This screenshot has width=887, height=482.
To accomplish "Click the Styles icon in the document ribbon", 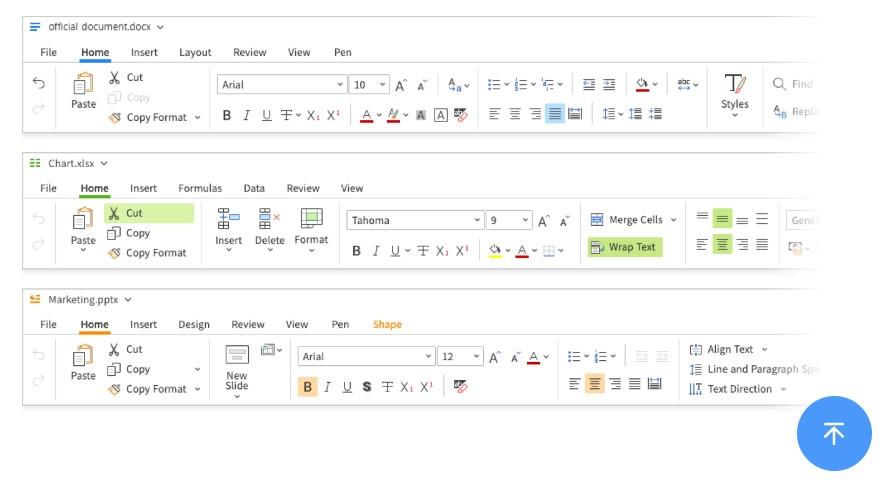I will click(735, 83).
